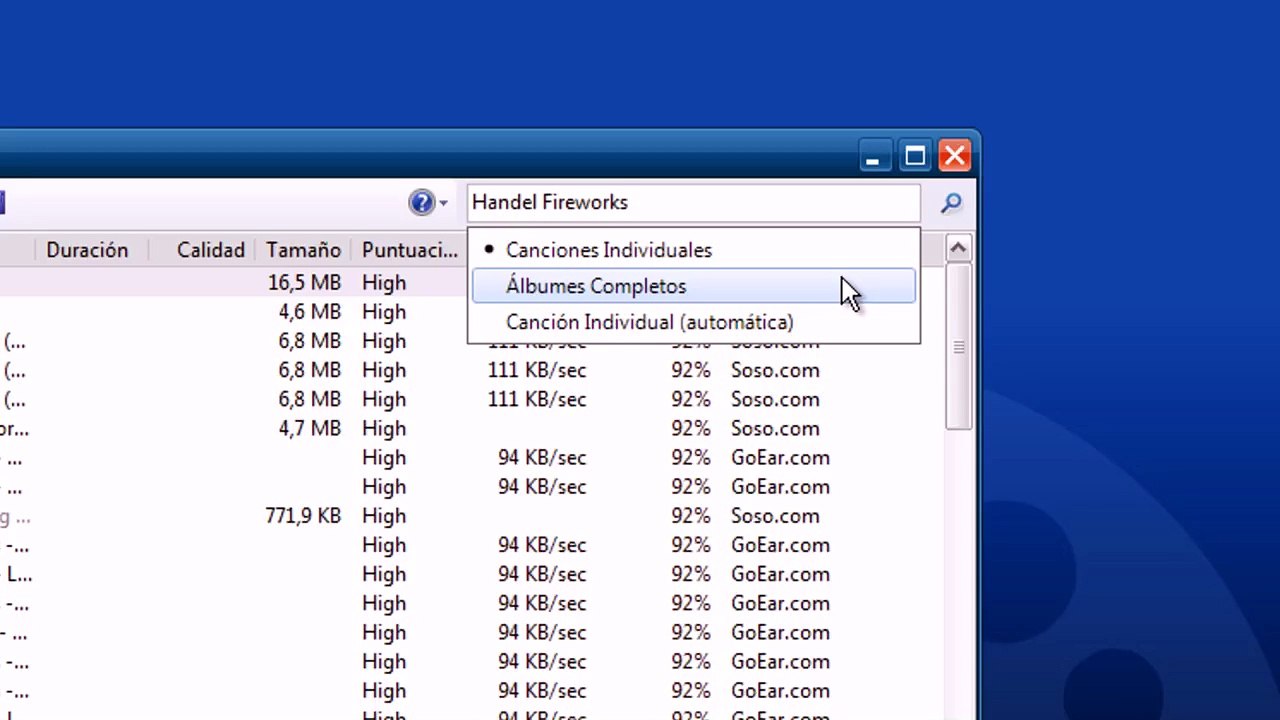Image resolution: width=1280 pixels, height=720 pixels.
Task: Sort by Duración column header
Action: [90, 250]
